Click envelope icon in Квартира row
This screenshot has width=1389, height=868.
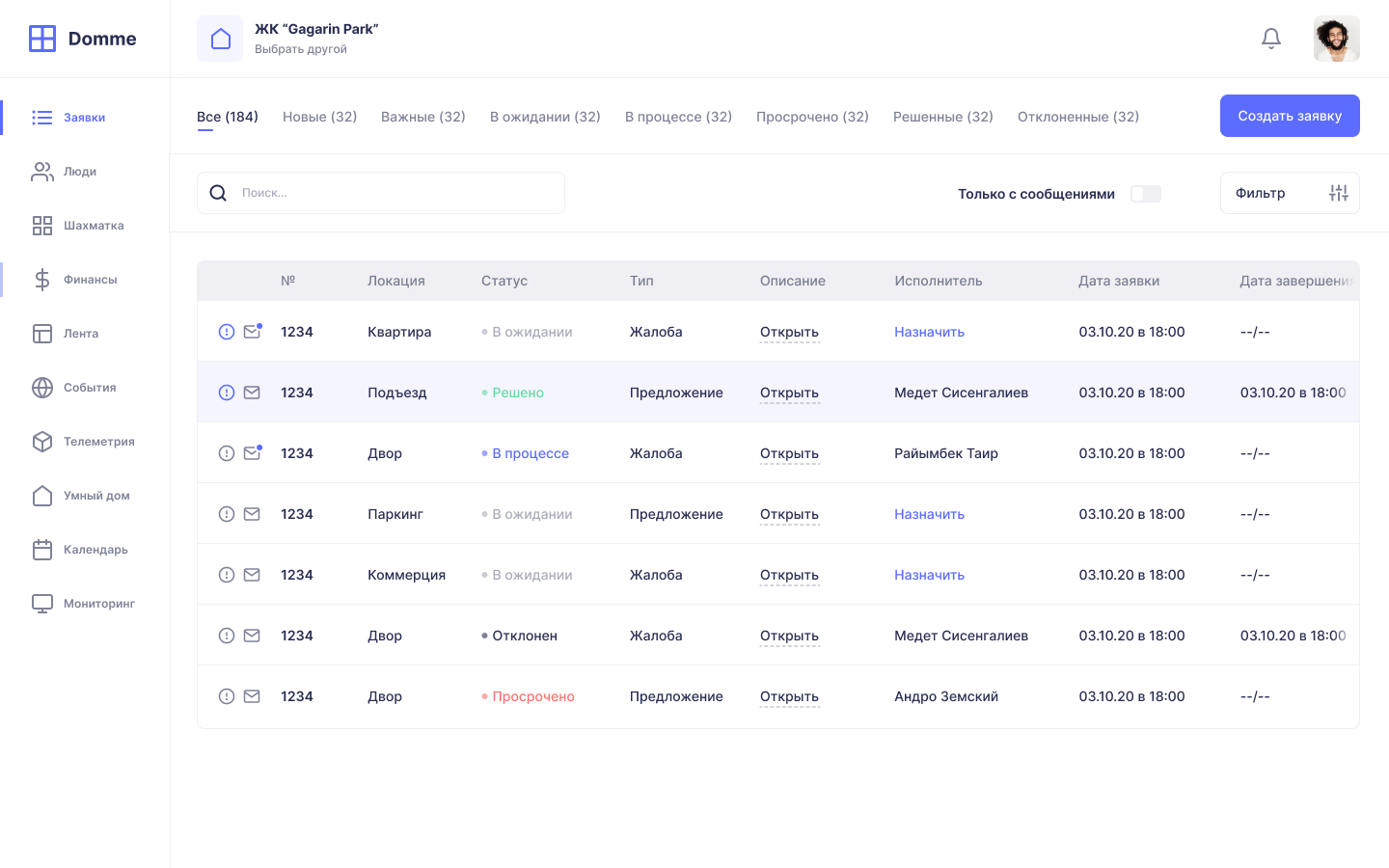[x=252, y=332]
